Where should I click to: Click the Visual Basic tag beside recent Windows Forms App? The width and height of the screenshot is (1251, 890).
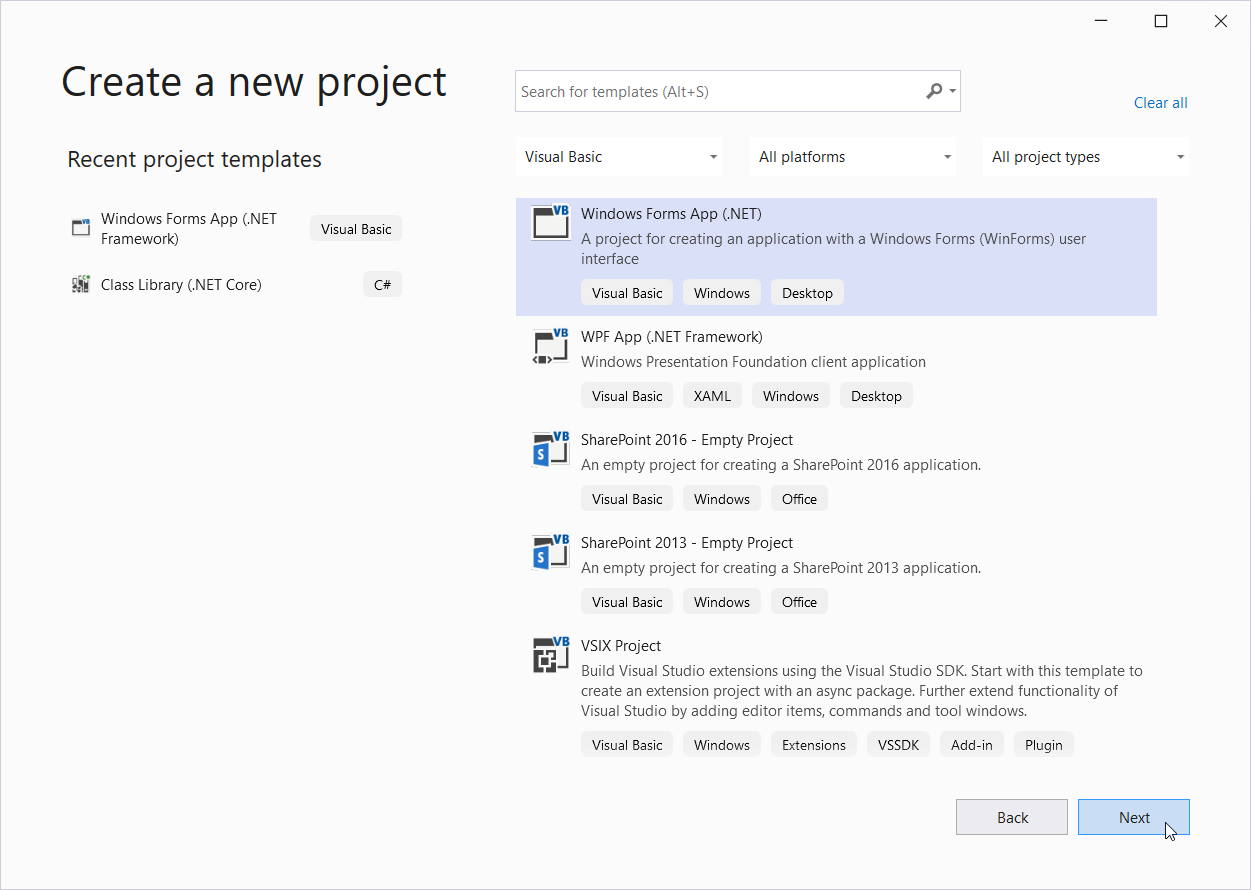pos(356,229)
